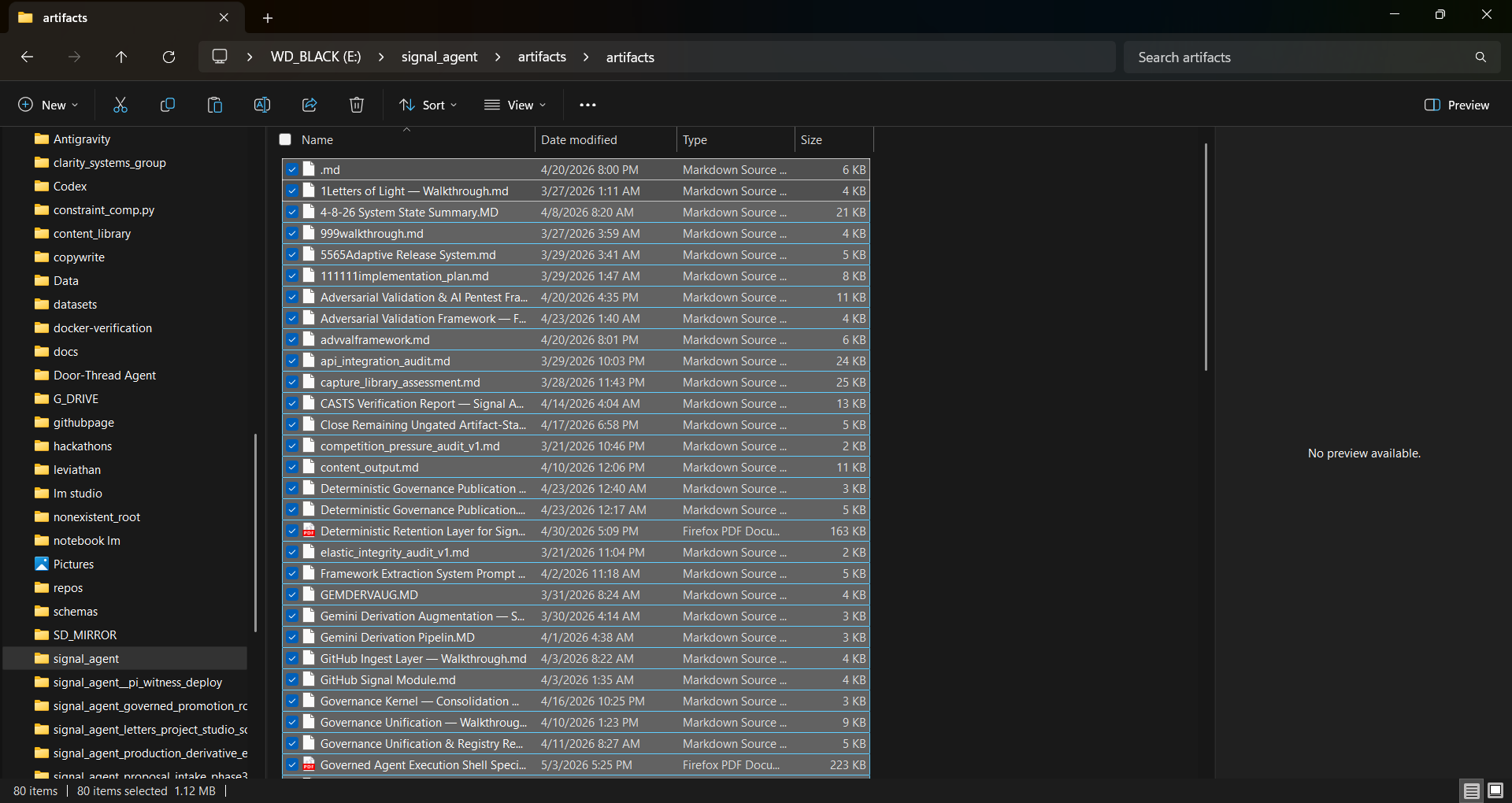This screenshot has width=1512, height=803.
Task: Click the Rename icon in toolbar
Action: click(262, 105)
